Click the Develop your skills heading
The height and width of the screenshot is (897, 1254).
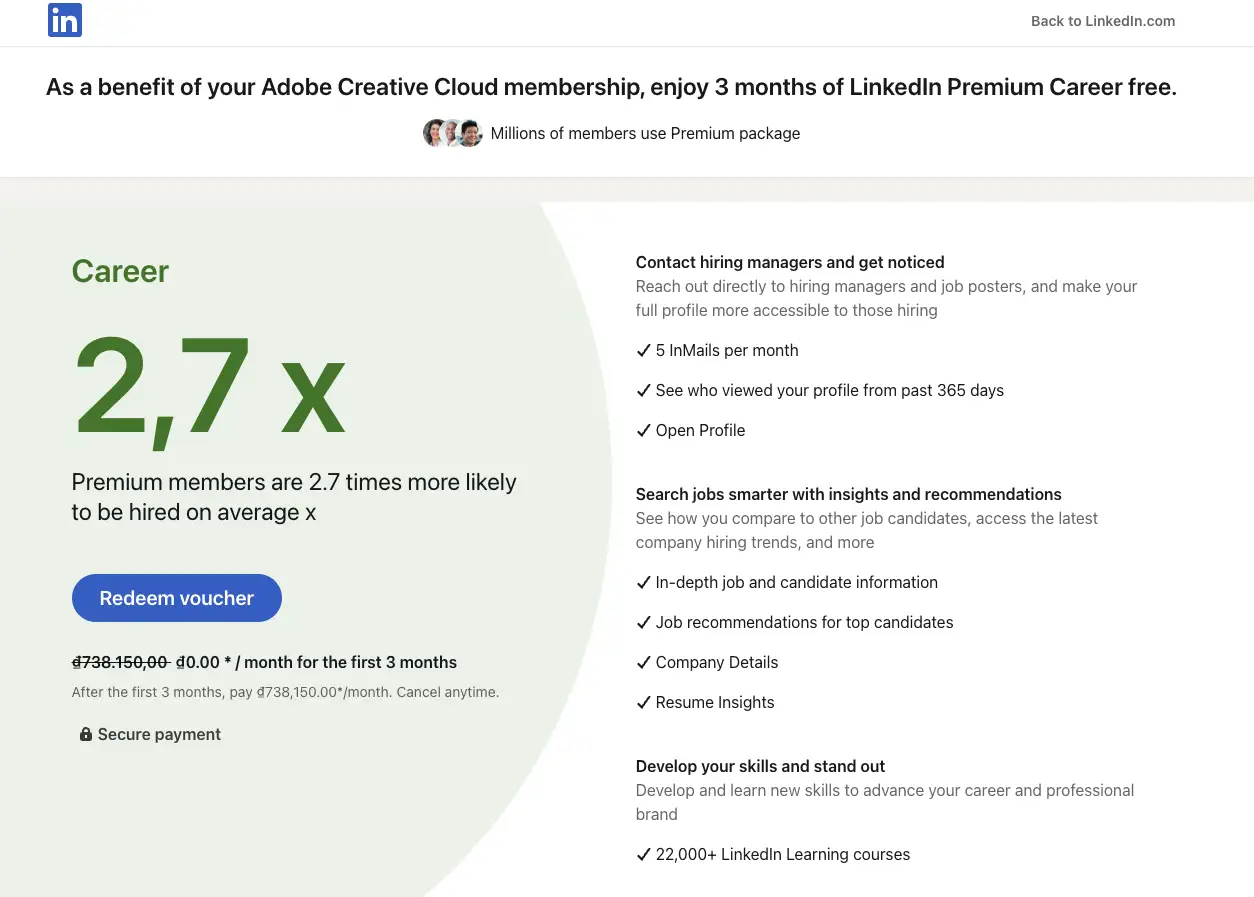pos(760,766)
